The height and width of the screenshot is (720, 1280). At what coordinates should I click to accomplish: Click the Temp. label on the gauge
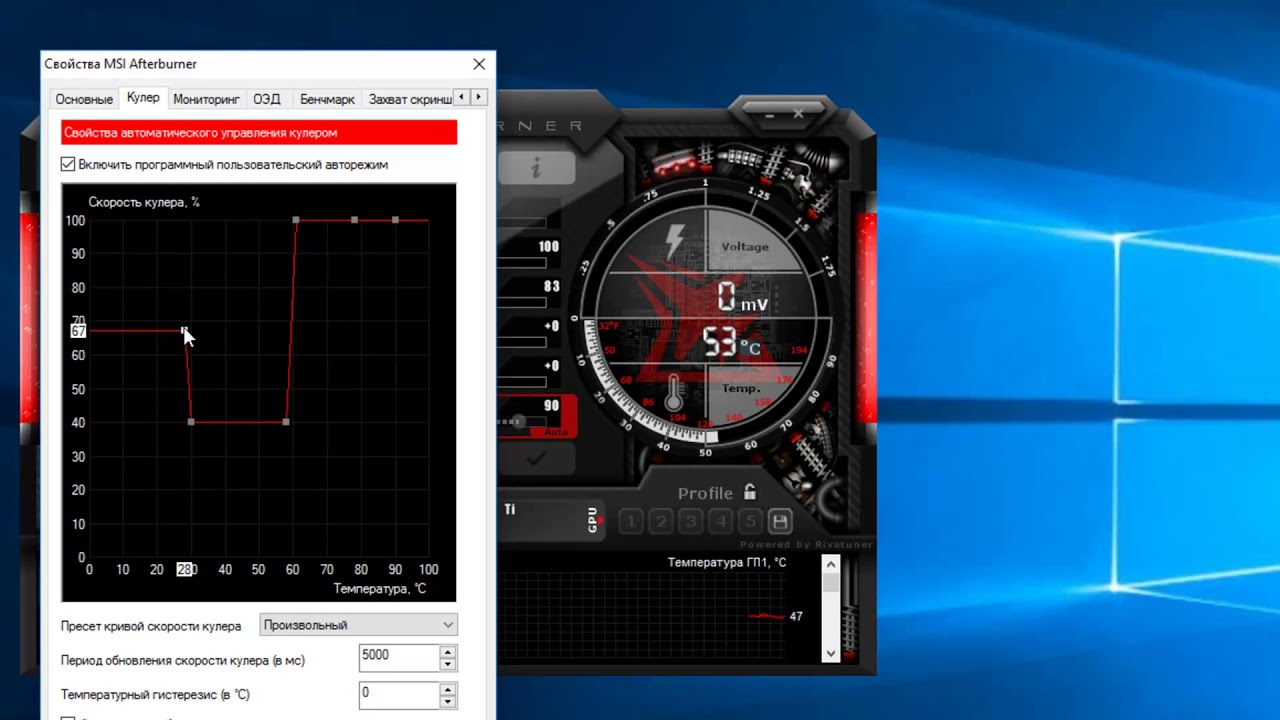click(x=740, y=388)
